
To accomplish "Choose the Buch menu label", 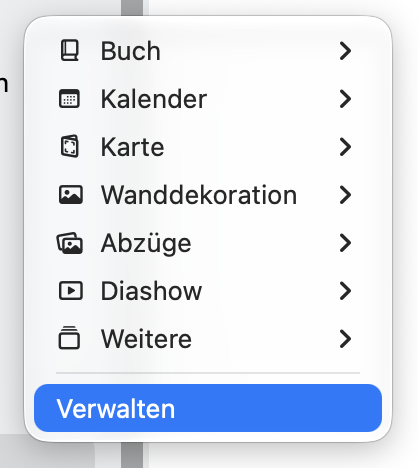I will pyautogui.click(x=131, y=51).
